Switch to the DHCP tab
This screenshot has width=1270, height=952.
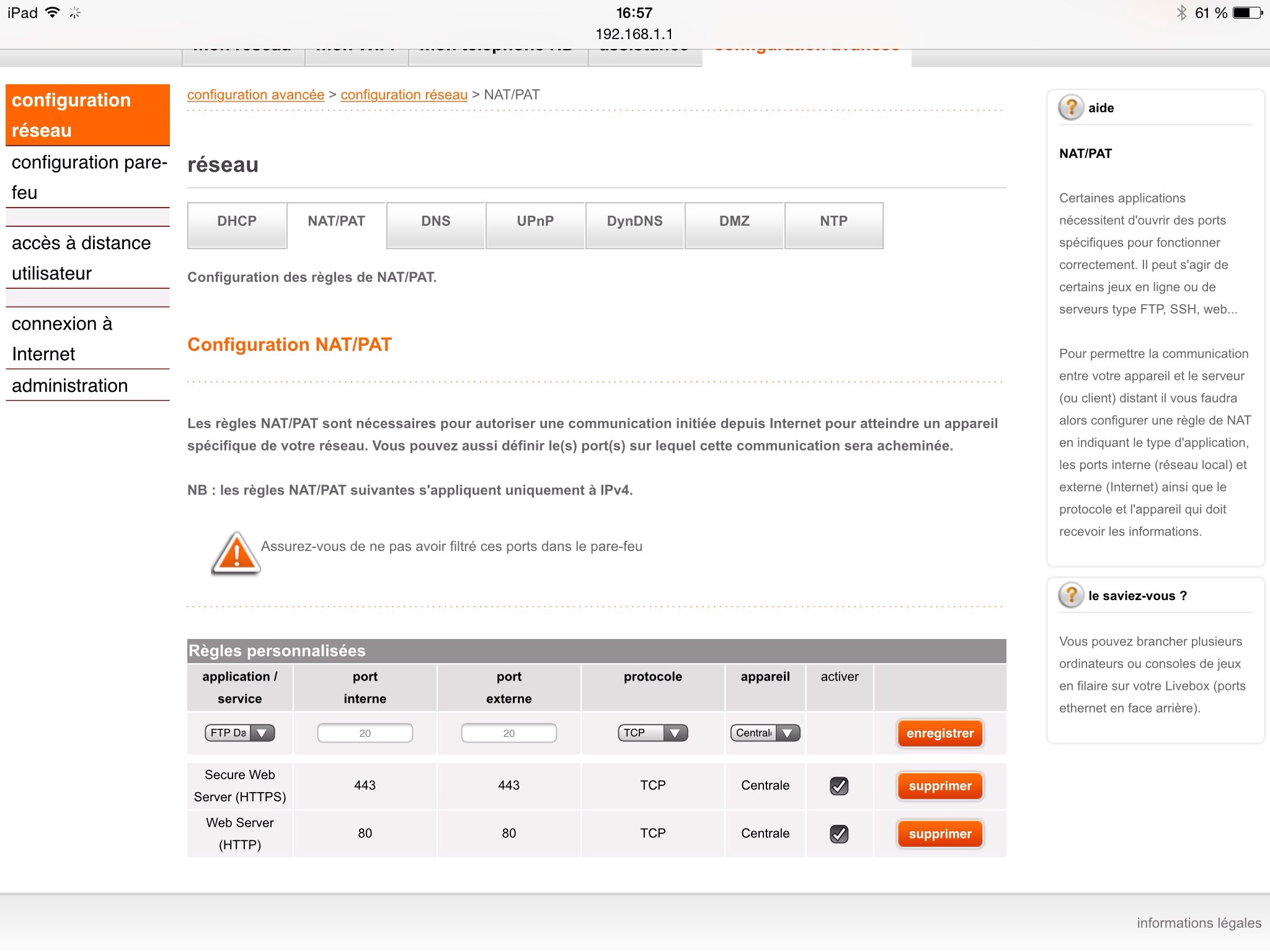click(237, 221)
